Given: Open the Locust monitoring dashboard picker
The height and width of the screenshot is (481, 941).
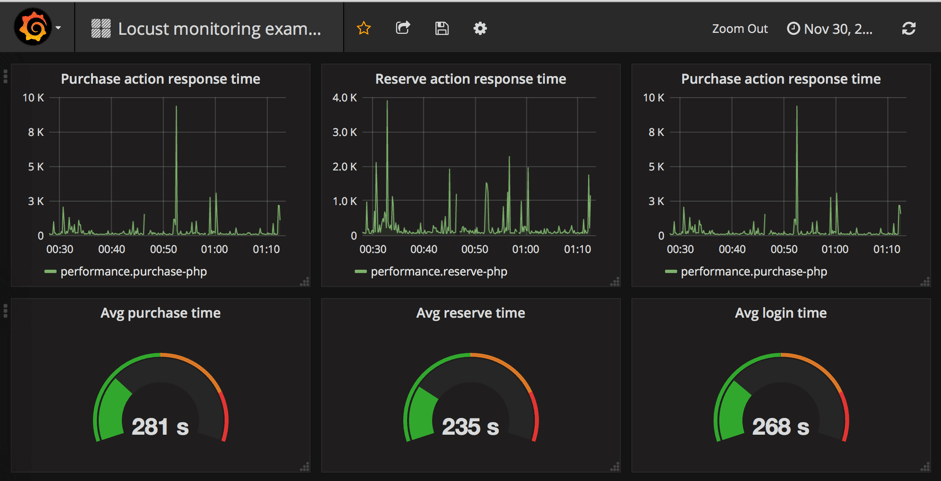Looking at the screenshot, I should click(x=206, y=28).
